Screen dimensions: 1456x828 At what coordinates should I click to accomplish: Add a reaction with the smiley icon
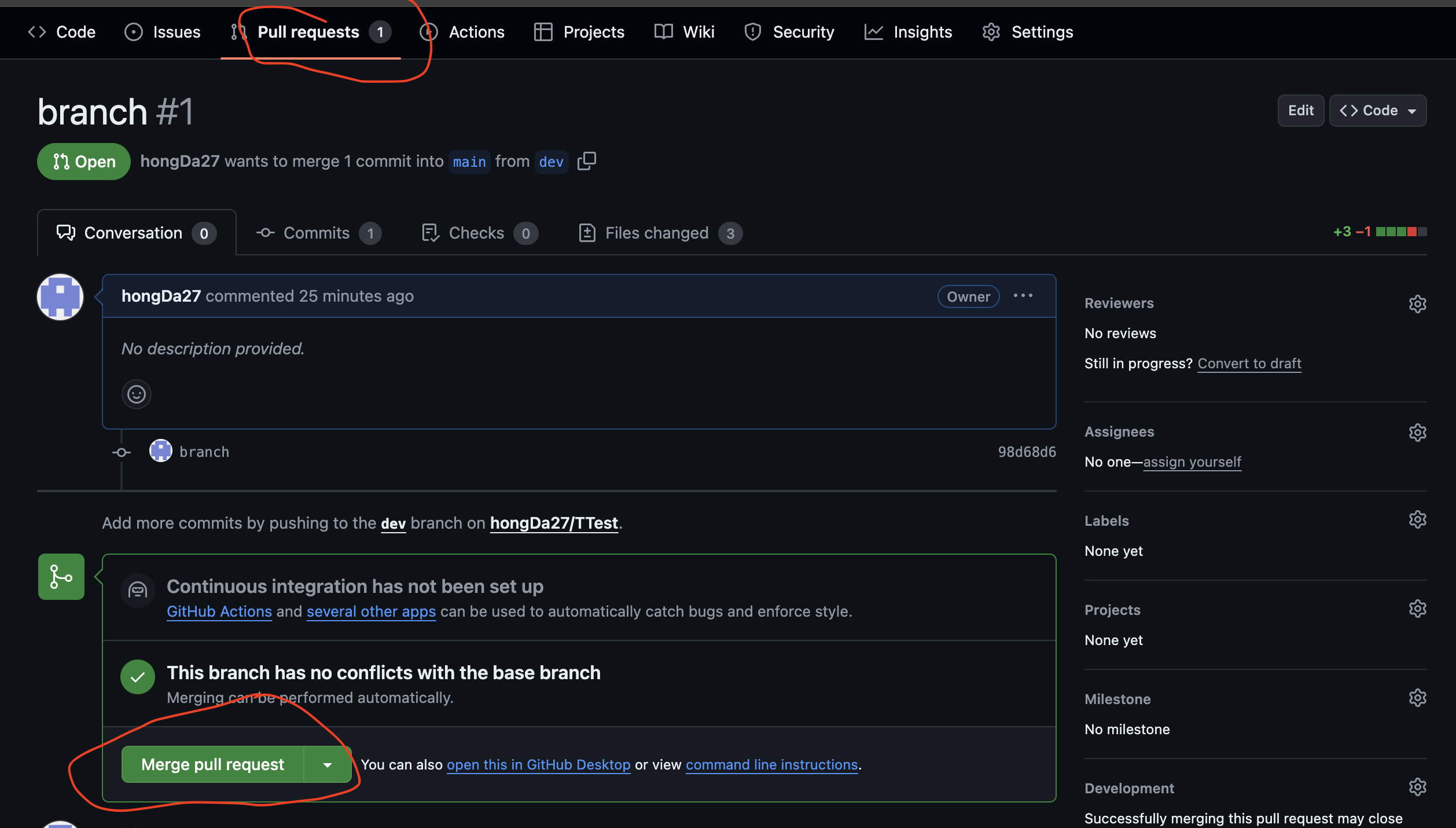[137, 394]
